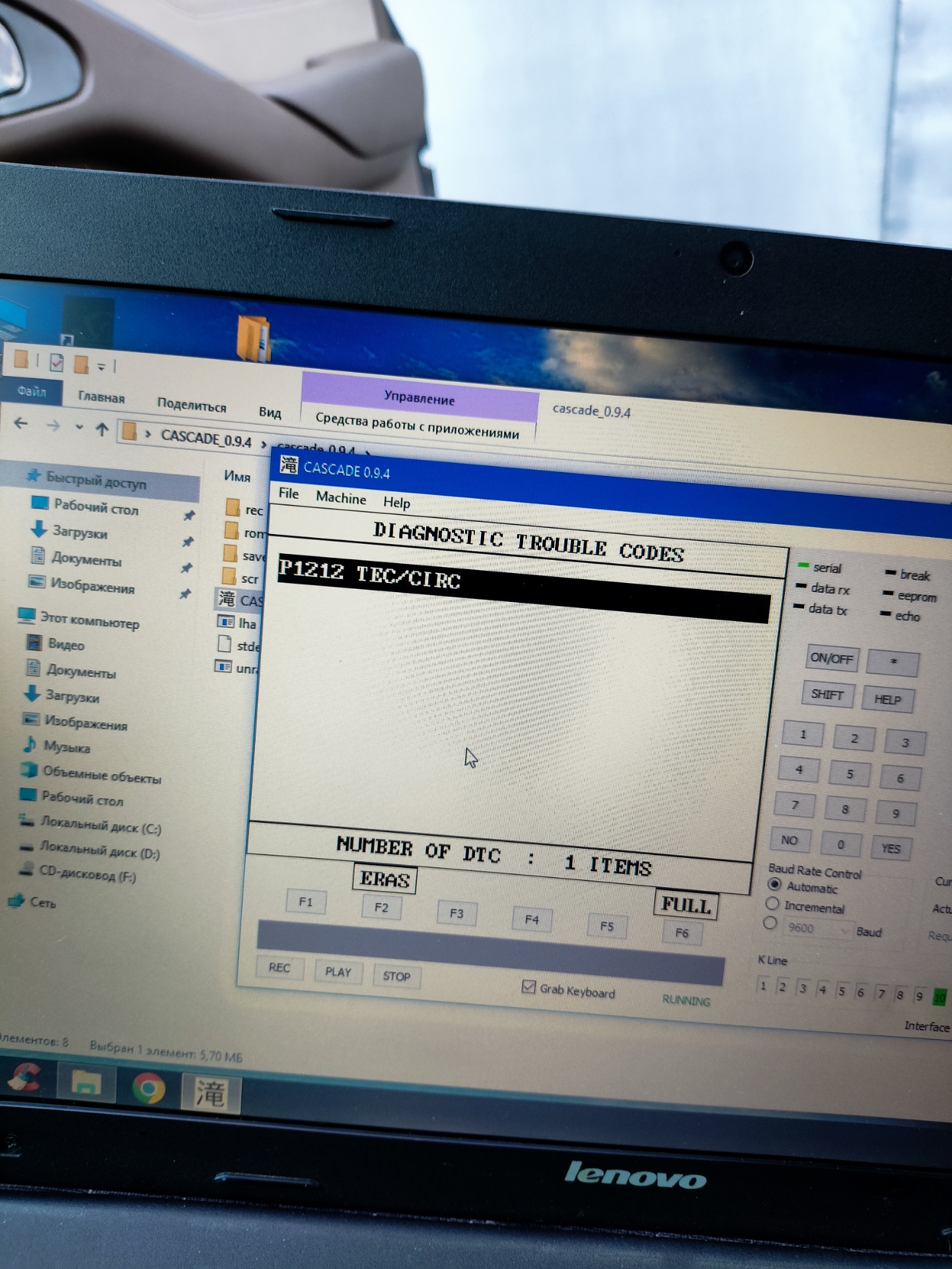Open the Поделиться ribbon tab
The height and width of the screenshot is (1269, 952).
click(x=192, y=404)
